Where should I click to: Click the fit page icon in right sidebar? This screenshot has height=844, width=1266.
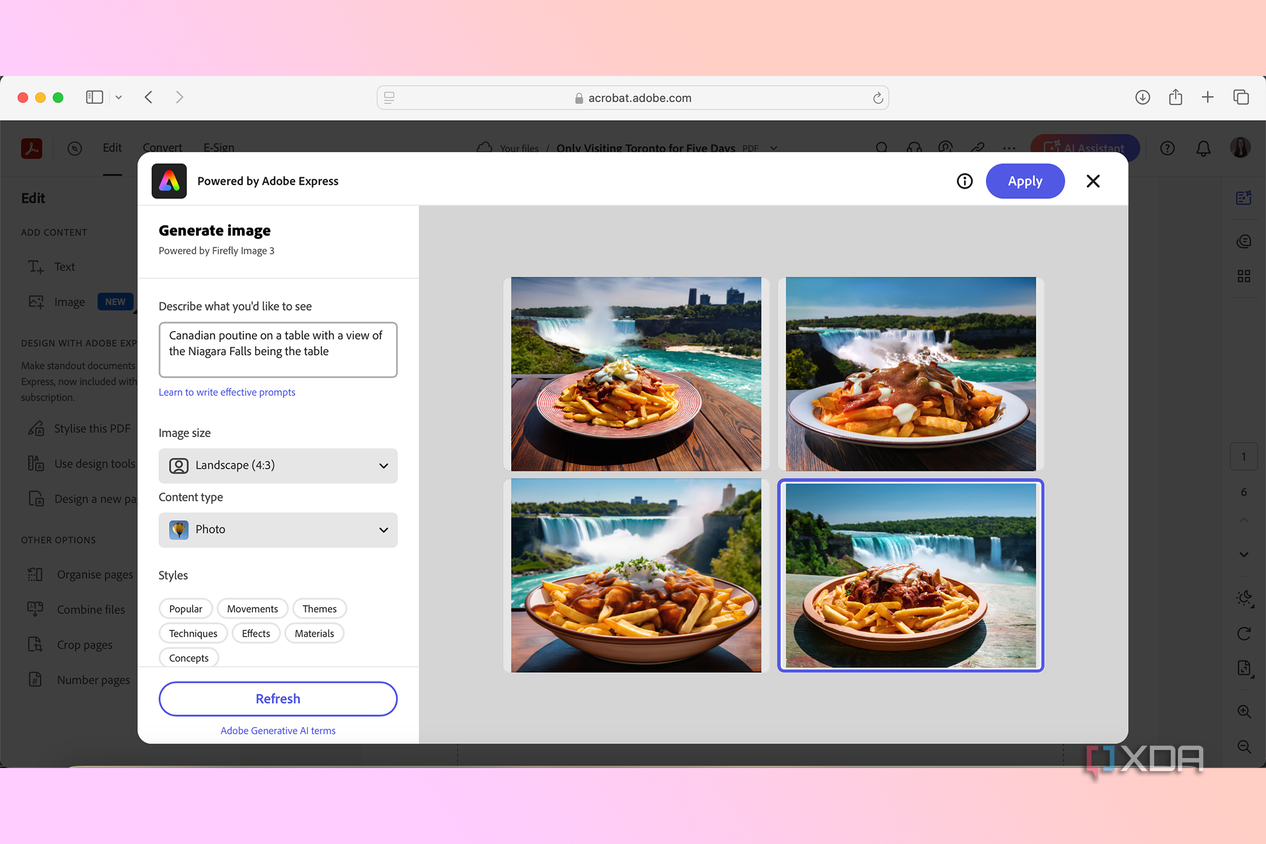pos(1244,668)
